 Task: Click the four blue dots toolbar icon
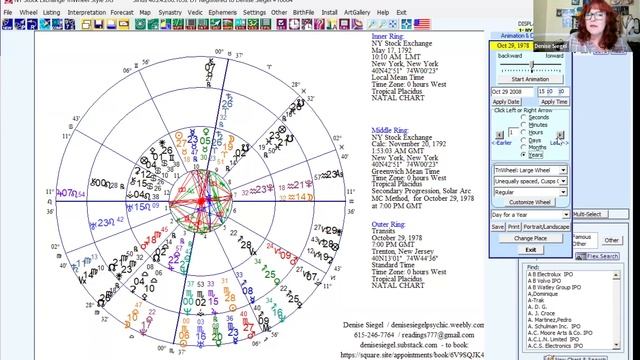tap(393, 24)
